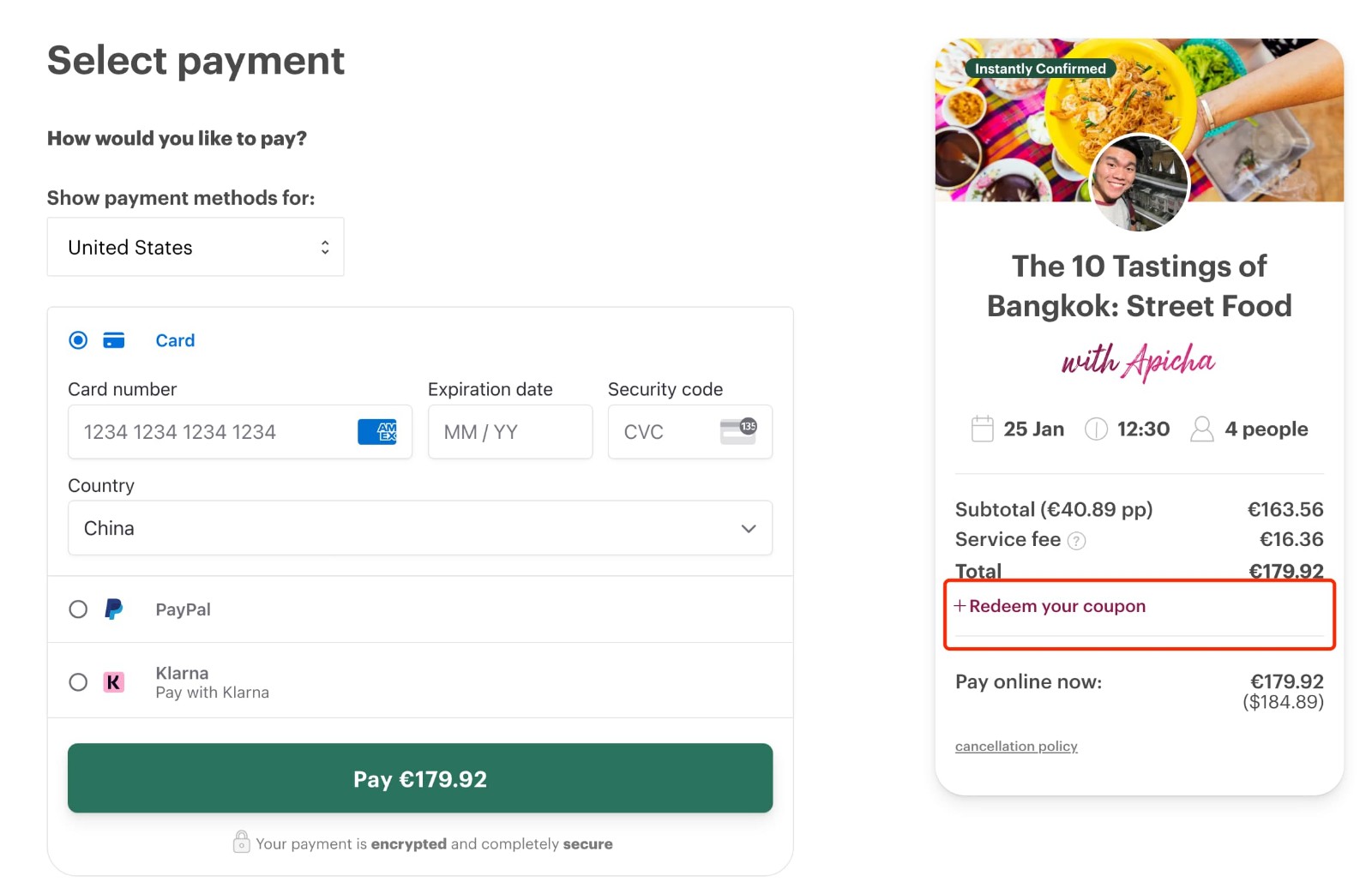Click the CVC card illustration icon

(x=739, y=432)
